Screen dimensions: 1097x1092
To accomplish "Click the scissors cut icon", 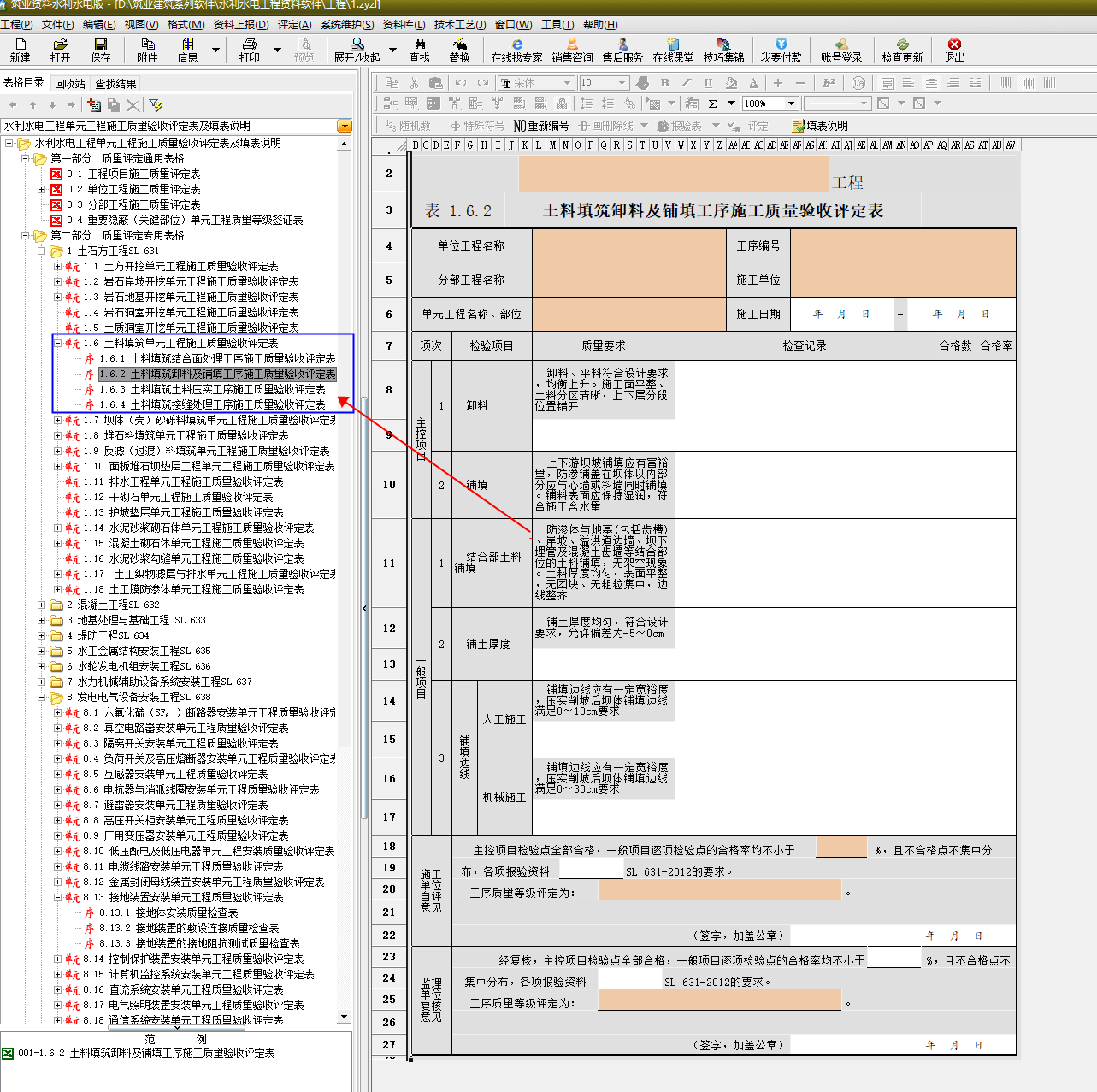I will click(x=414, y=83).
